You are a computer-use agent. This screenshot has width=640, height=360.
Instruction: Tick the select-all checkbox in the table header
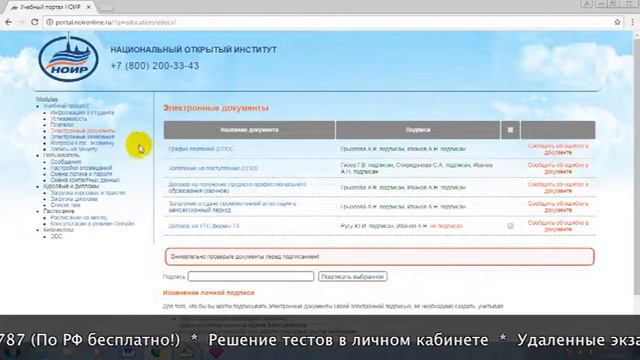(510, 130)
